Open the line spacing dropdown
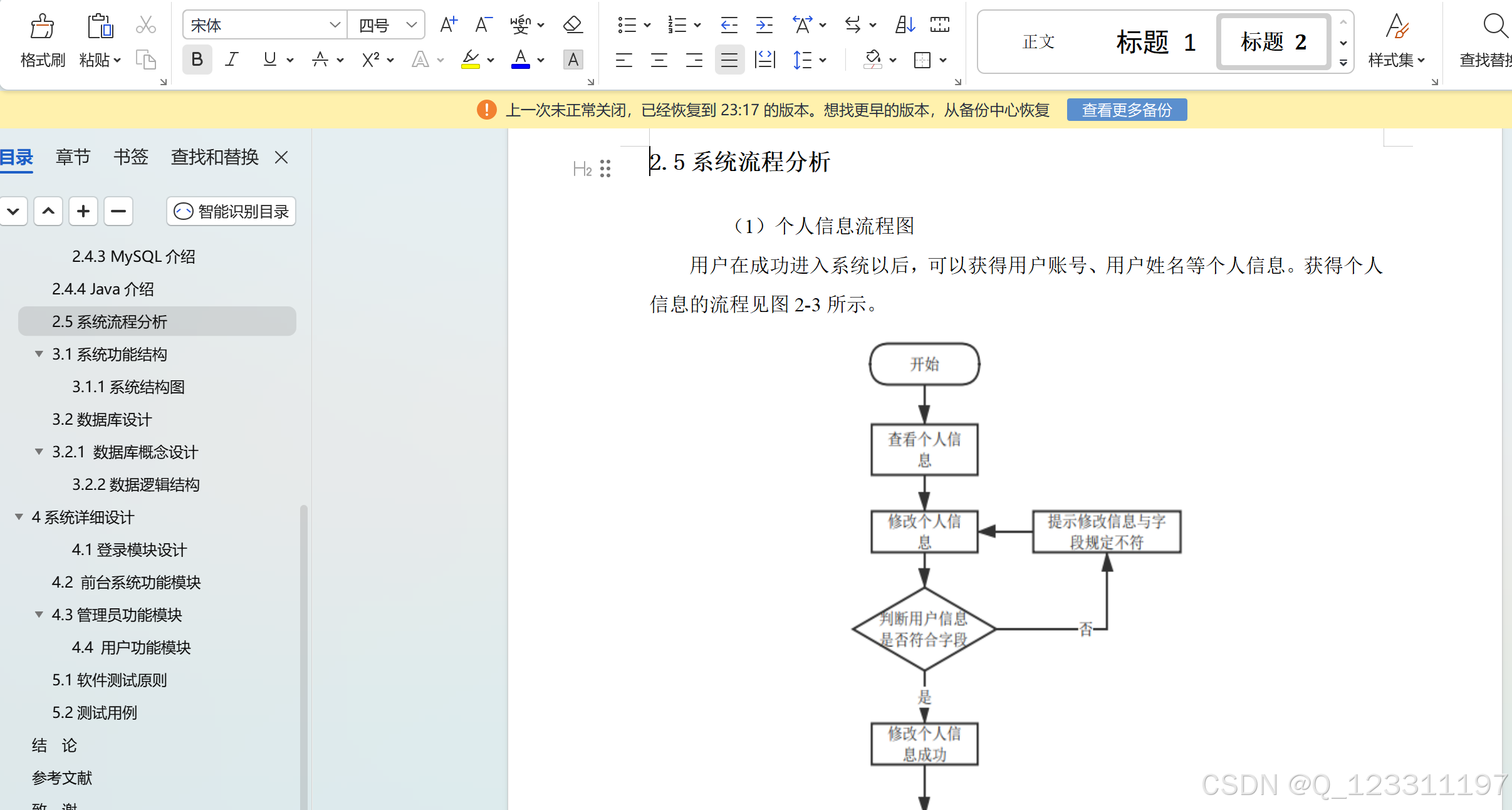The image size is (1512, 810). [822, 60]
